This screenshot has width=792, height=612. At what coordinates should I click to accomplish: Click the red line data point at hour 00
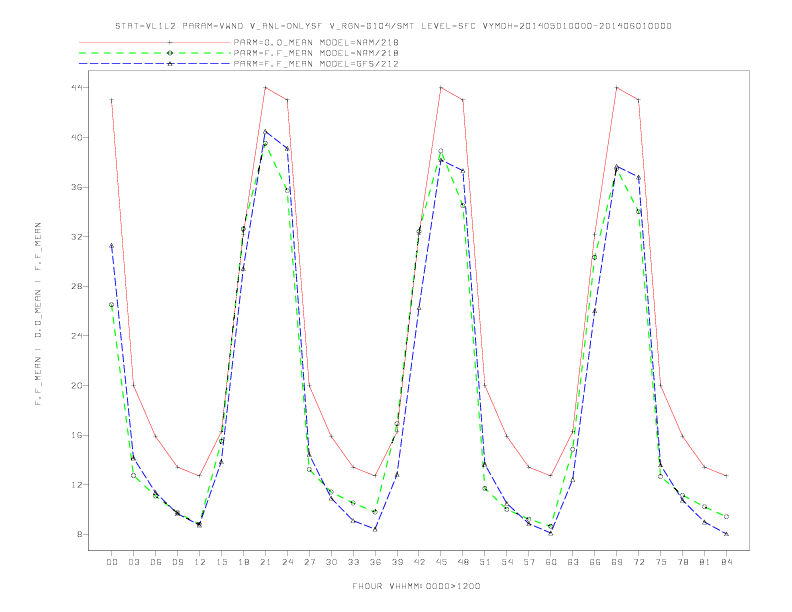[111, 100]
